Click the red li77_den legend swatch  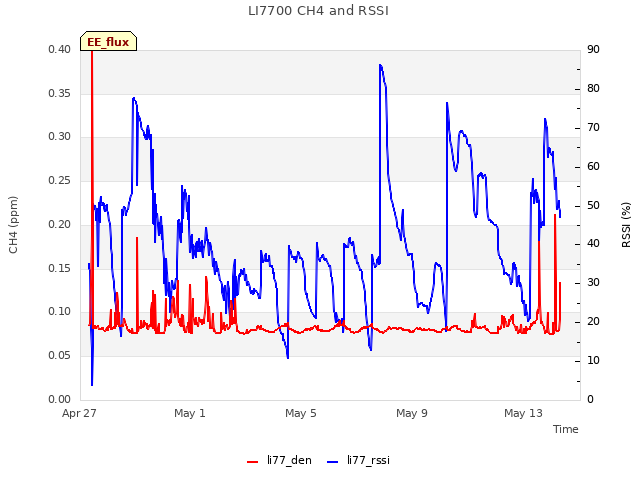click(x=253, y=461)
